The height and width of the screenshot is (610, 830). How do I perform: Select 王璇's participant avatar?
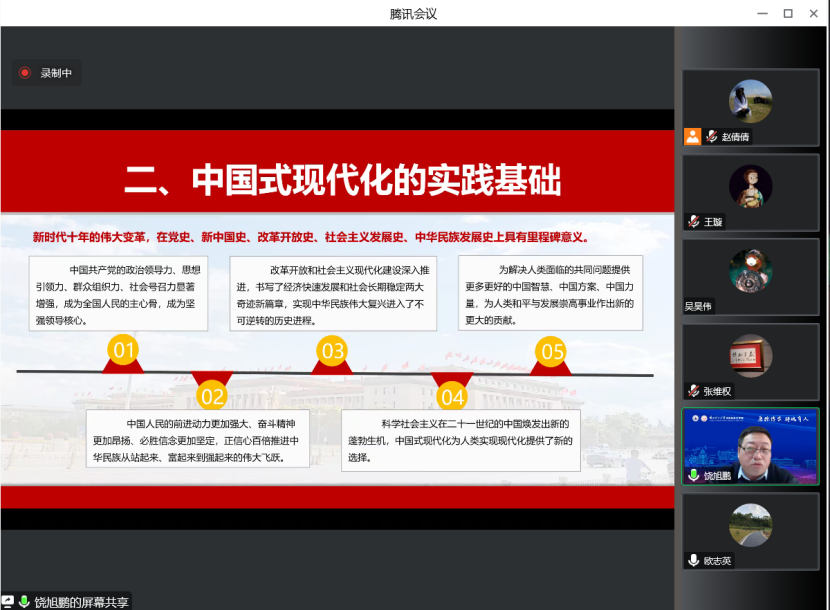pos(750,185)
